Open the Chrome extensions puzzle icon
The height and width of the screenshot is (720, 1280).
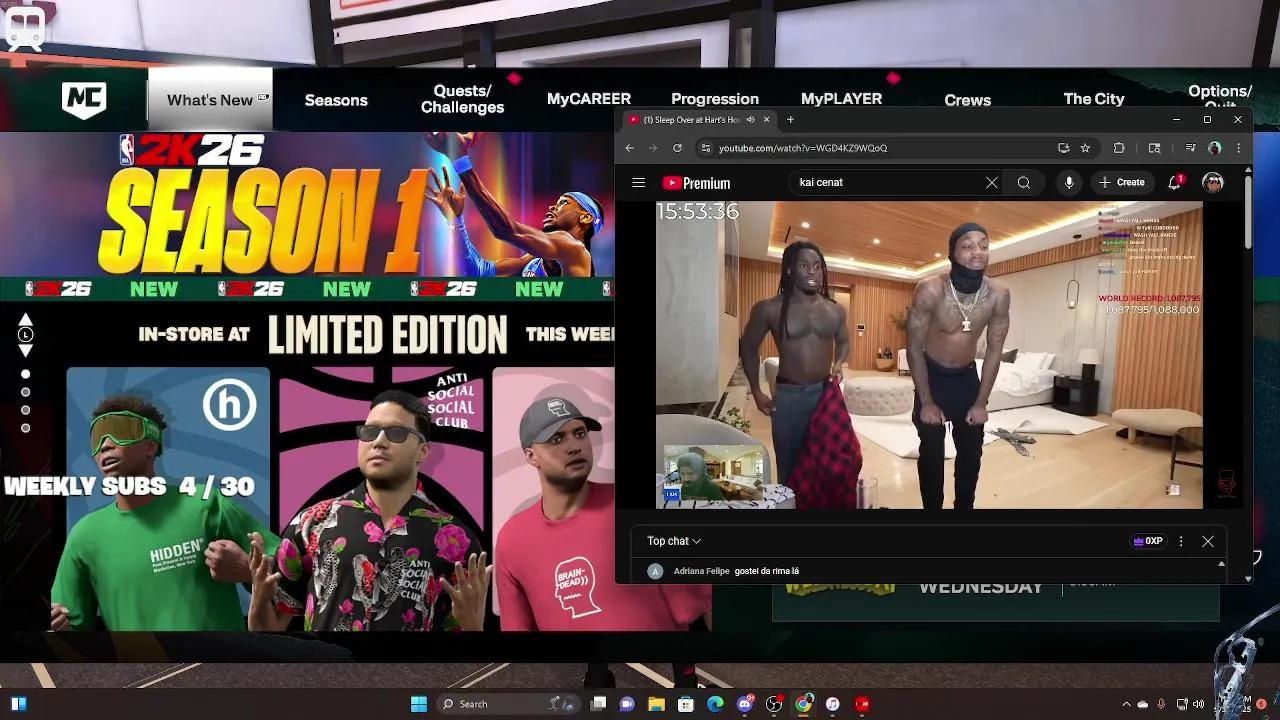point(1119,148)
